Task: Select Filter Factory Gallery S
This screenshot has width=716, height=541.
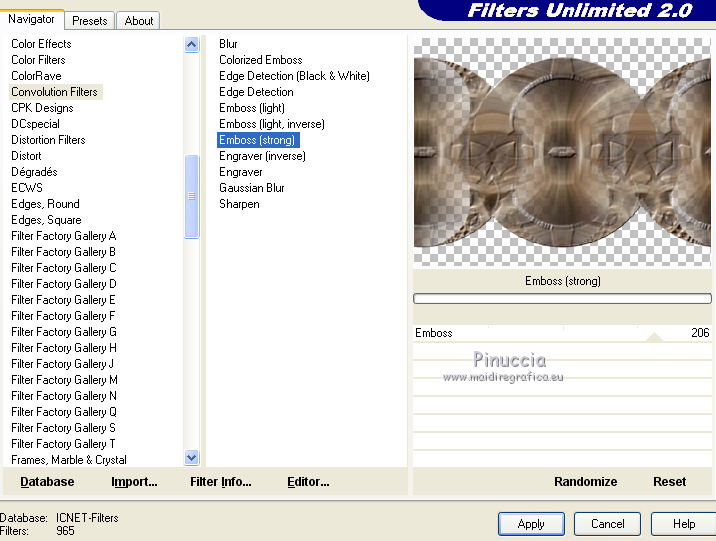Action: click(63, 428)
